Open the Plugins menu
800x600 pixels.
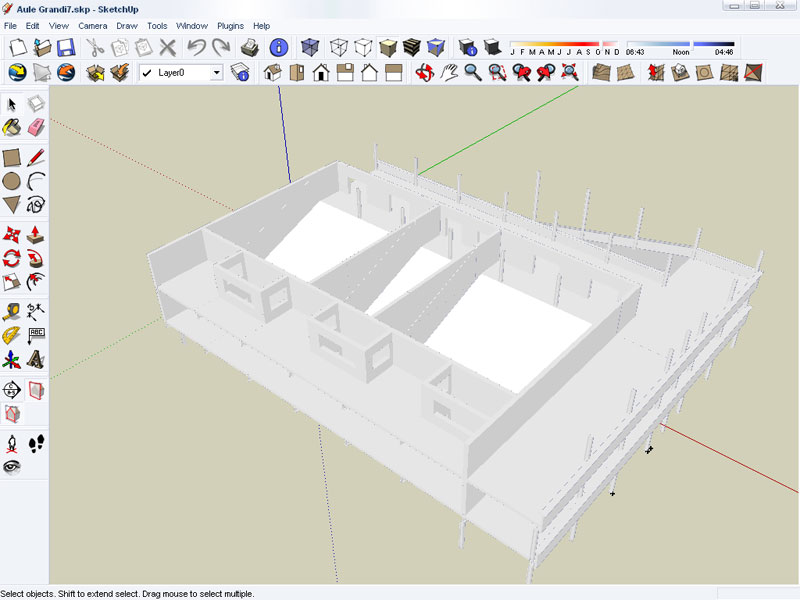pos(230,25)
